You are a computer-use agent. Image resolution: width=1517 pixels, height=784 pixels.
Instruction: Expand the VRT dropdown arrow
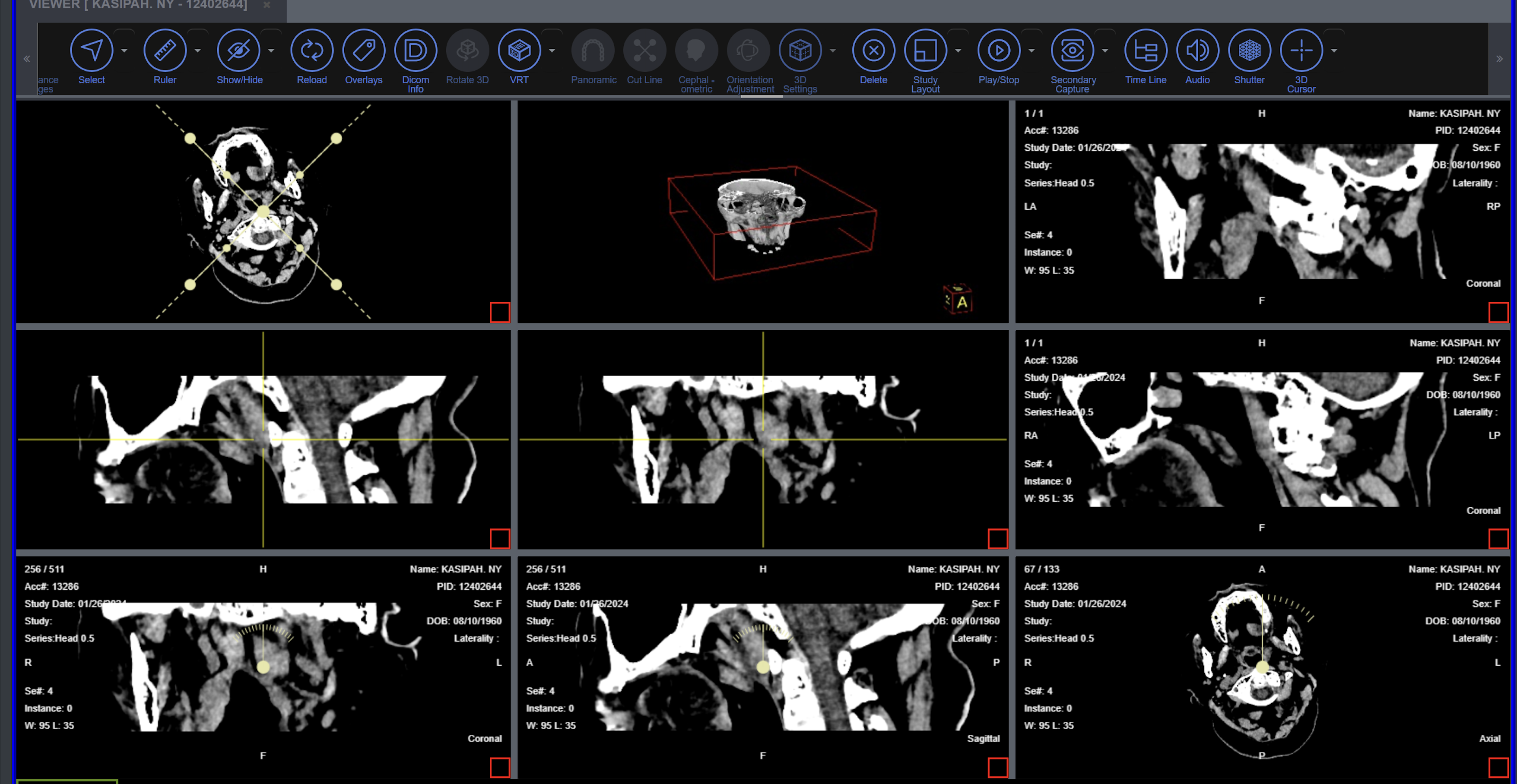552,51
